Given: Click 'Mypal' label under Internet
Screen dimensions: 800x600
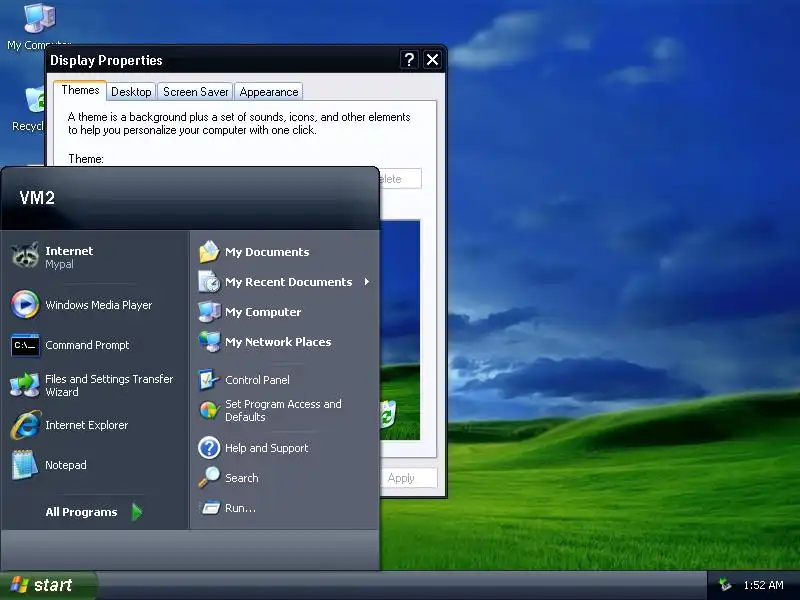Looking at the screenshot, I should coord(59,264).
